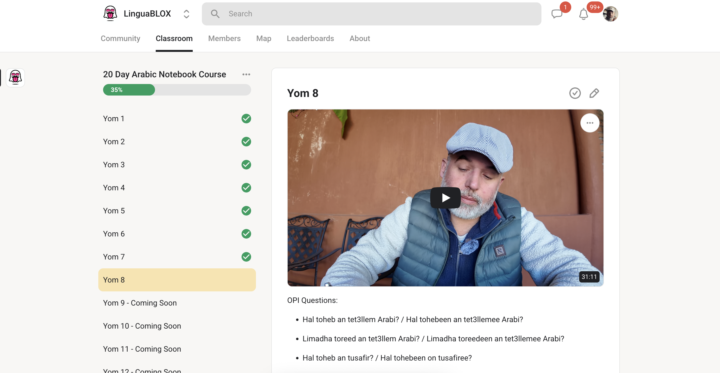720x373 pixels.
Task: Click the Yom 8 video thumbnail
Action: [445, 198]
